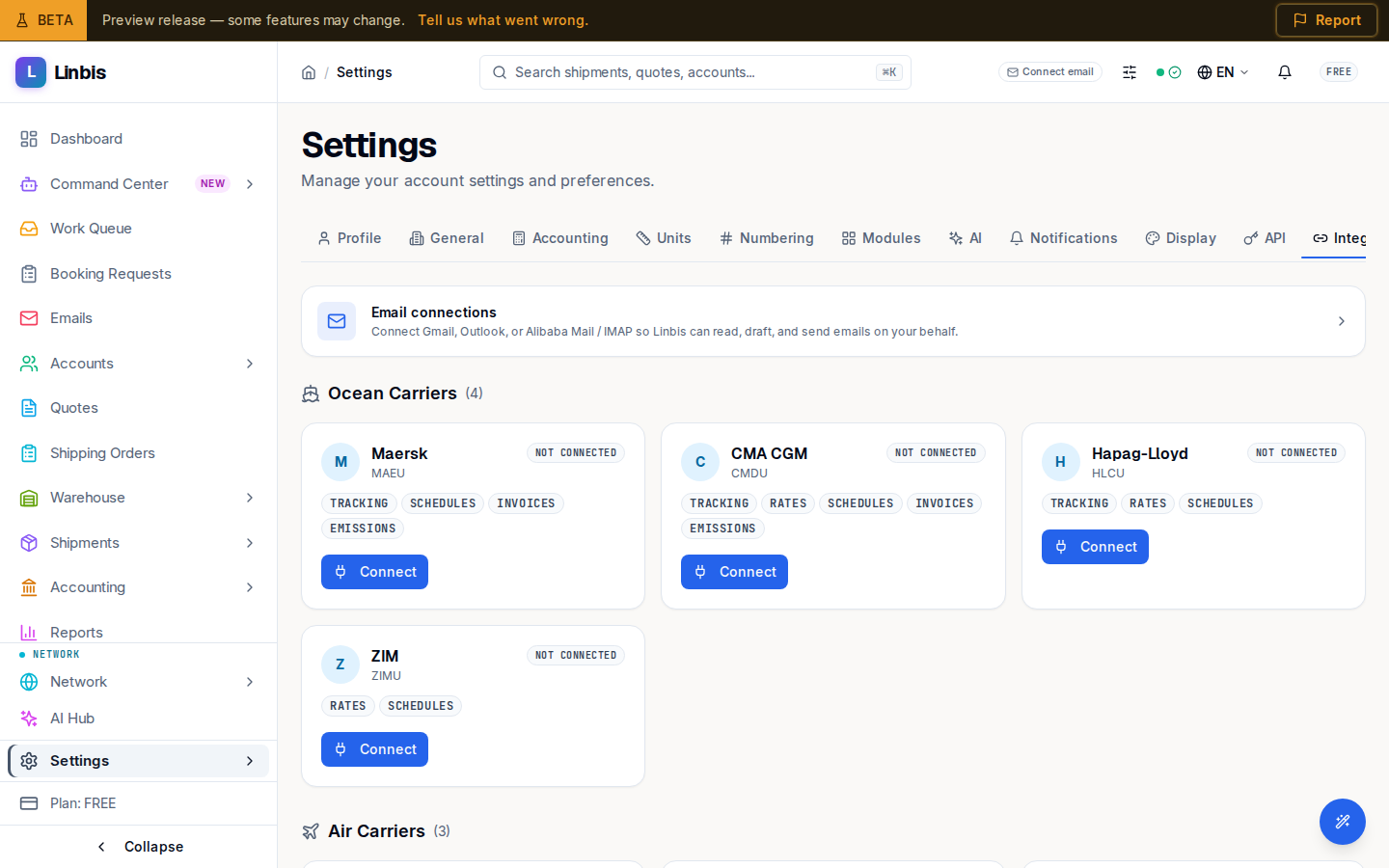Viewport: 1389px width, 868px height.
Task: Open Reports in the sidebar
Action: point(139,631)
